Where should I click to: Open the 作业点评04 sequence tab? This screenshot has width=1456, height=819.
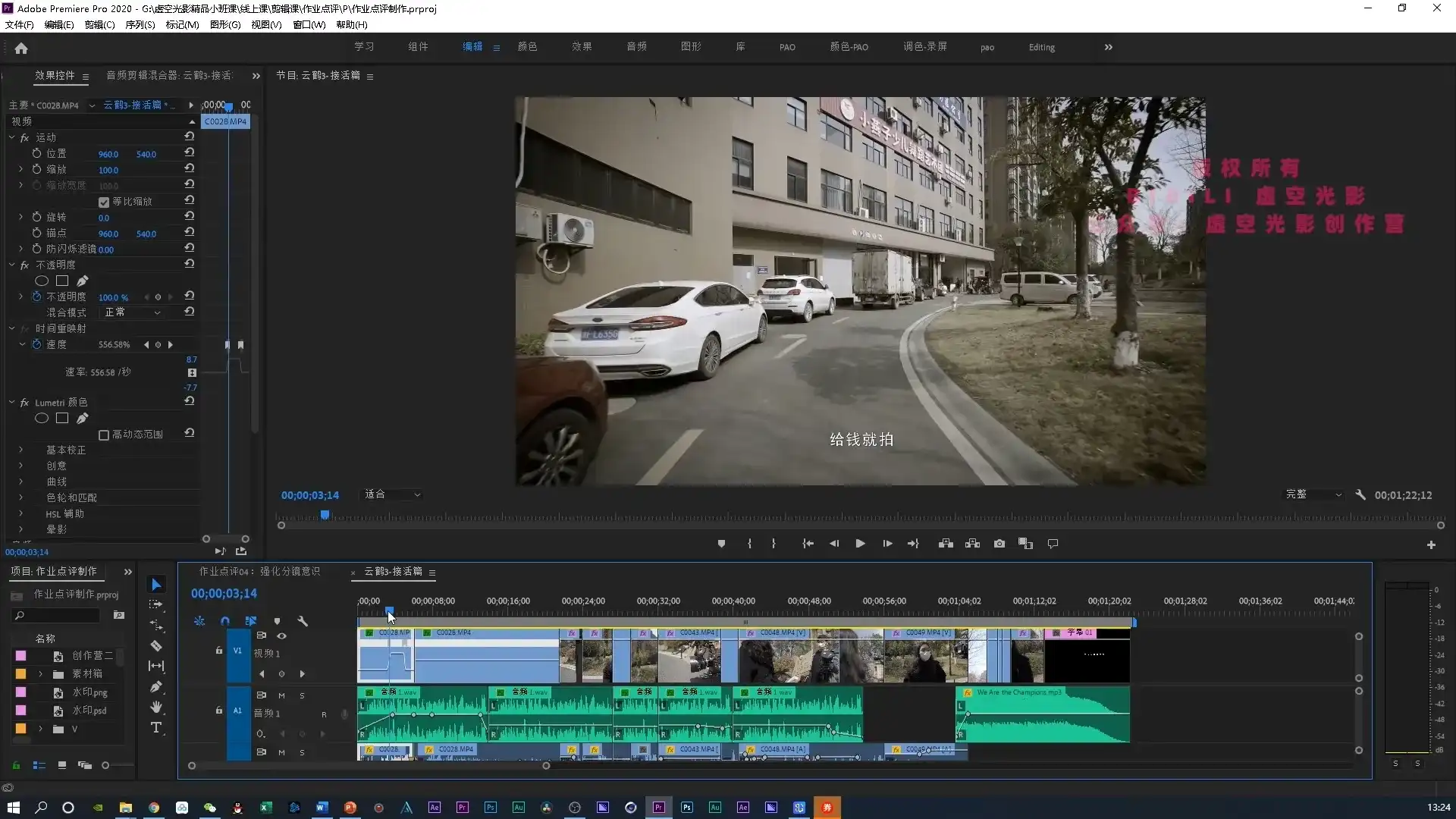click(x=259, y=571)
